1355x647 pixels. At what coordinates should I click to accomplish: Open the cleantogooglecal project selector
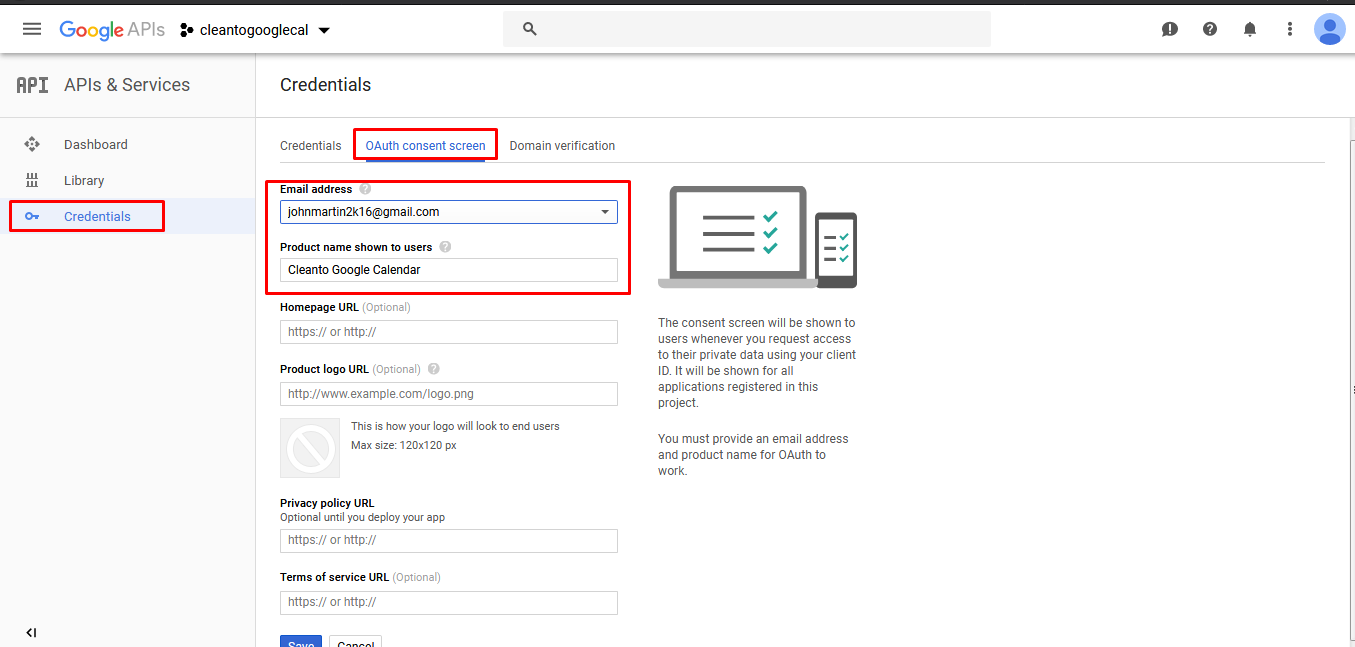[256, 30]
